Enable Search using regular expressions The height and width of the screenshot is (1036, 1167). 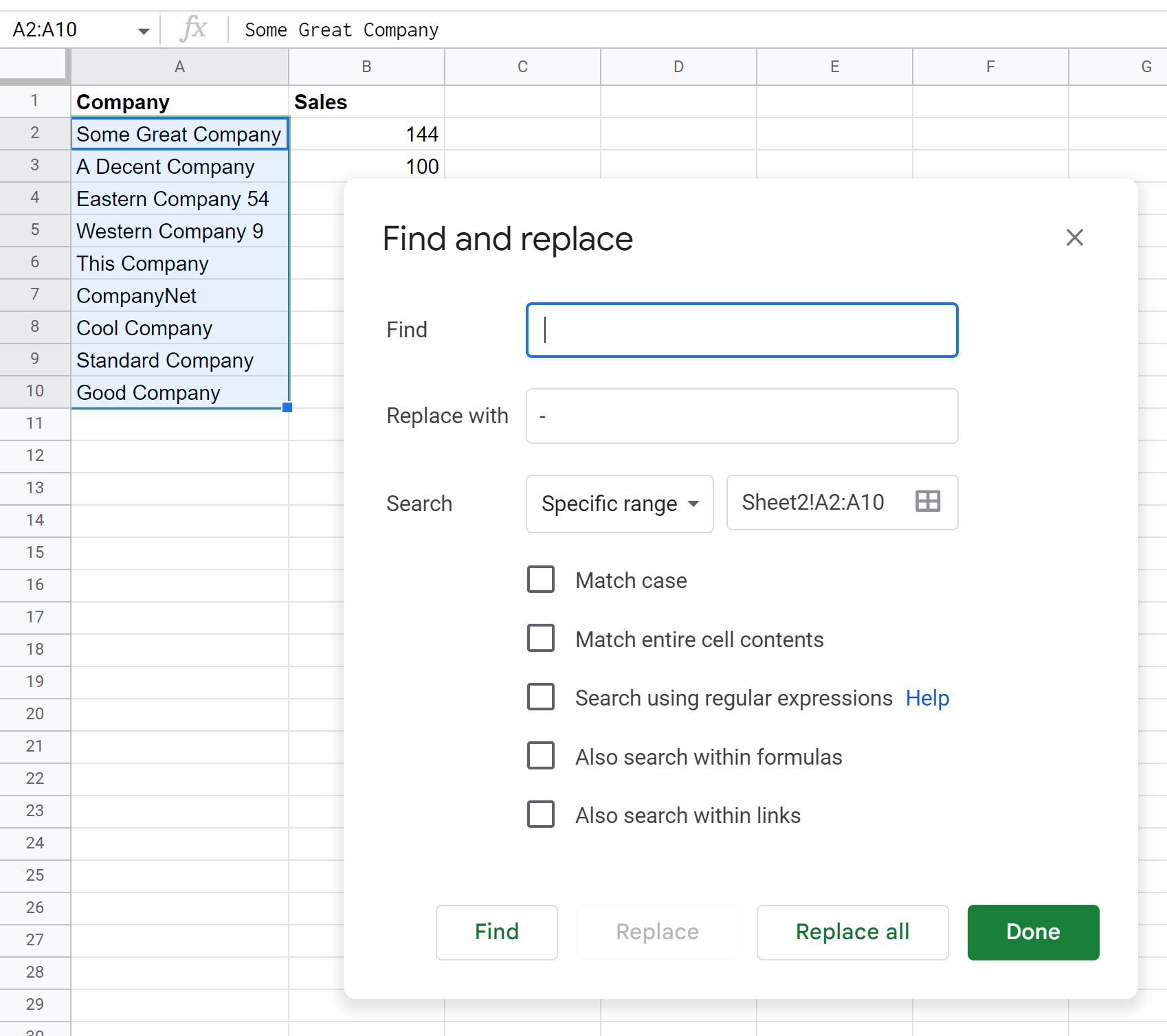[541, 697]
